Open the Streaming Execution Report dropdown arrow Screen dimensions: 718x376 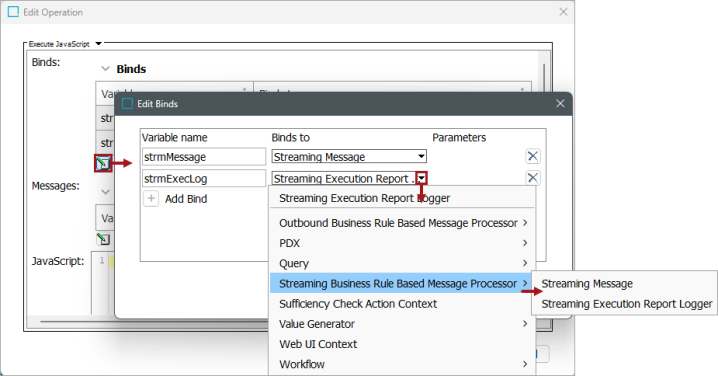[x=422, y=178]
